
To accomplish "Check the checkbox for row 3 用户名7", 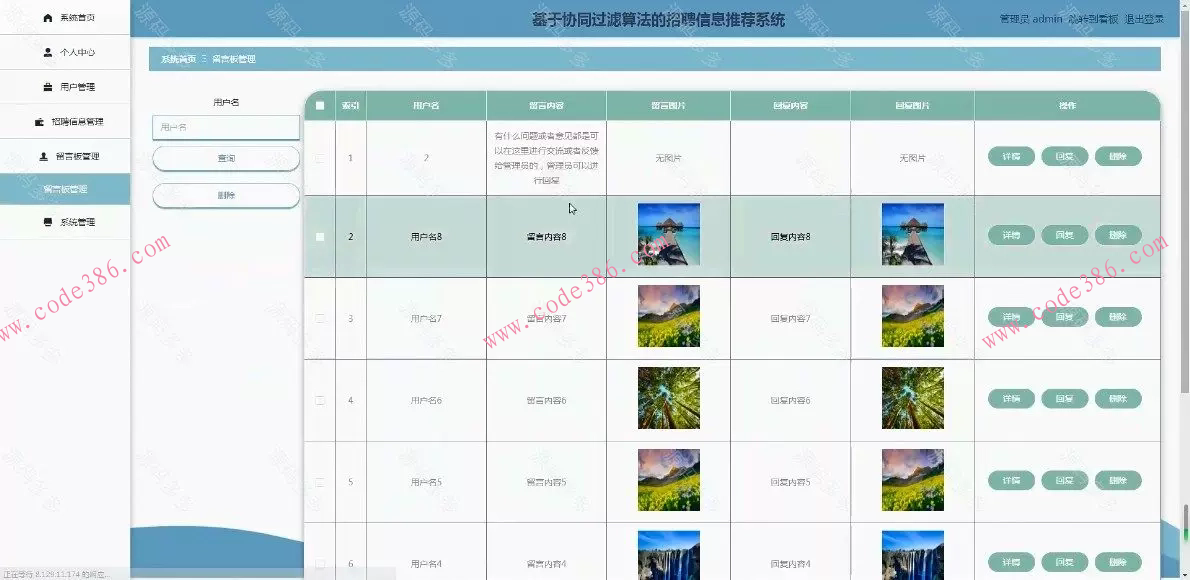I will click(x=320, y=316).
